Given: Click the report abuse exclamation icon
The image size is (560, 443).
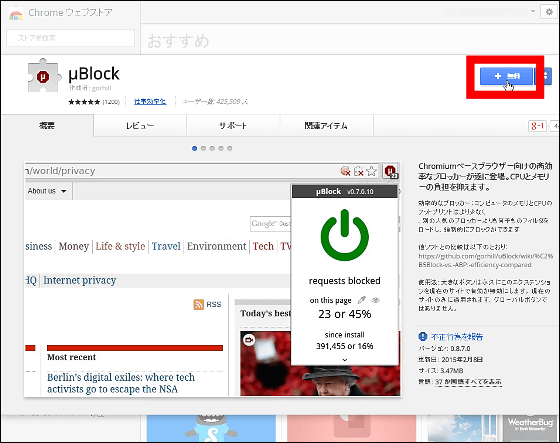Looking at the screenshot, I should pyautogui.click(x=422, y=336).
